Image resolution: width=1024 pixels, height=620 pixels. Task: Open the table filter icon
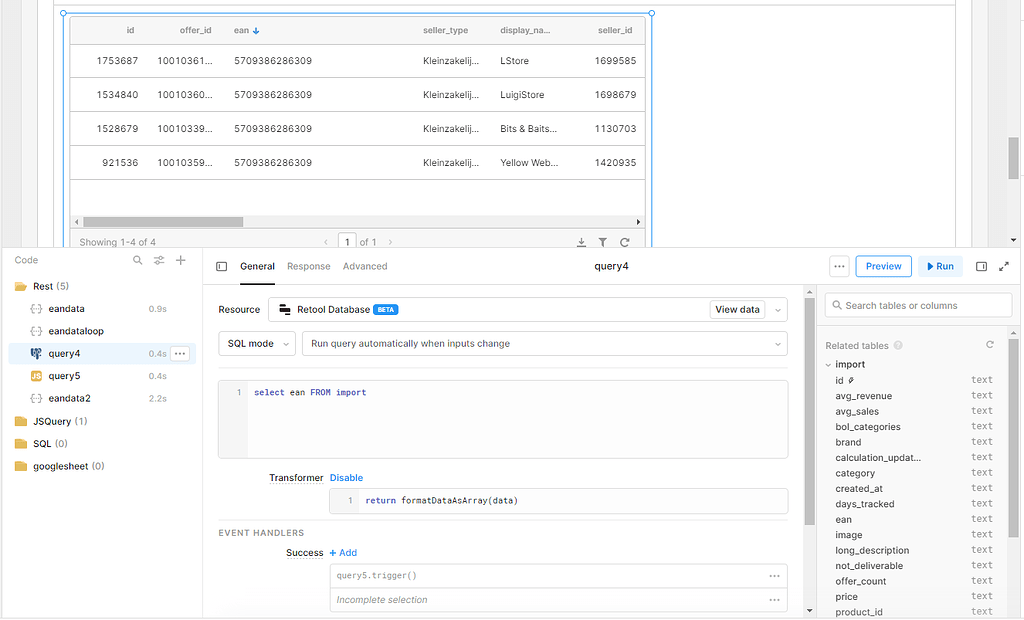[x=603, y=242]
